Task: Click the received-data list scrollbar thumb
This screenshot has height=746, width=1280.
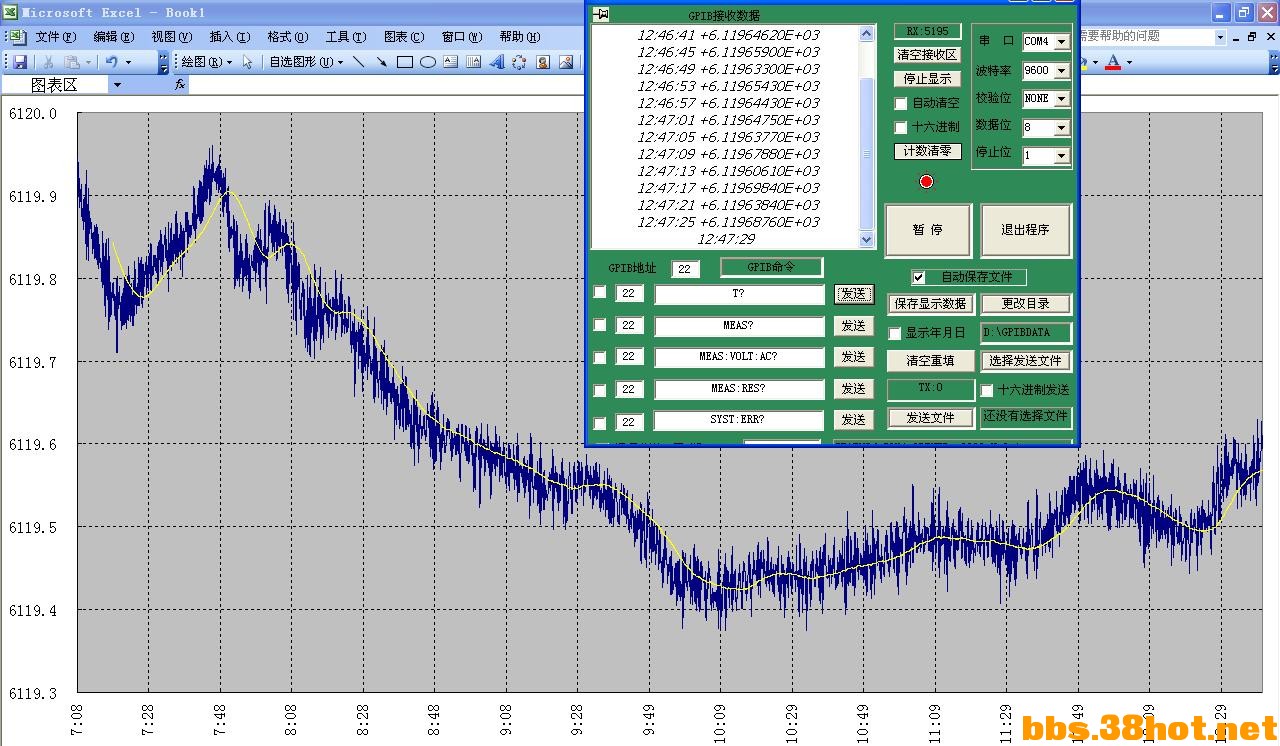Action: tap(867, 152)
